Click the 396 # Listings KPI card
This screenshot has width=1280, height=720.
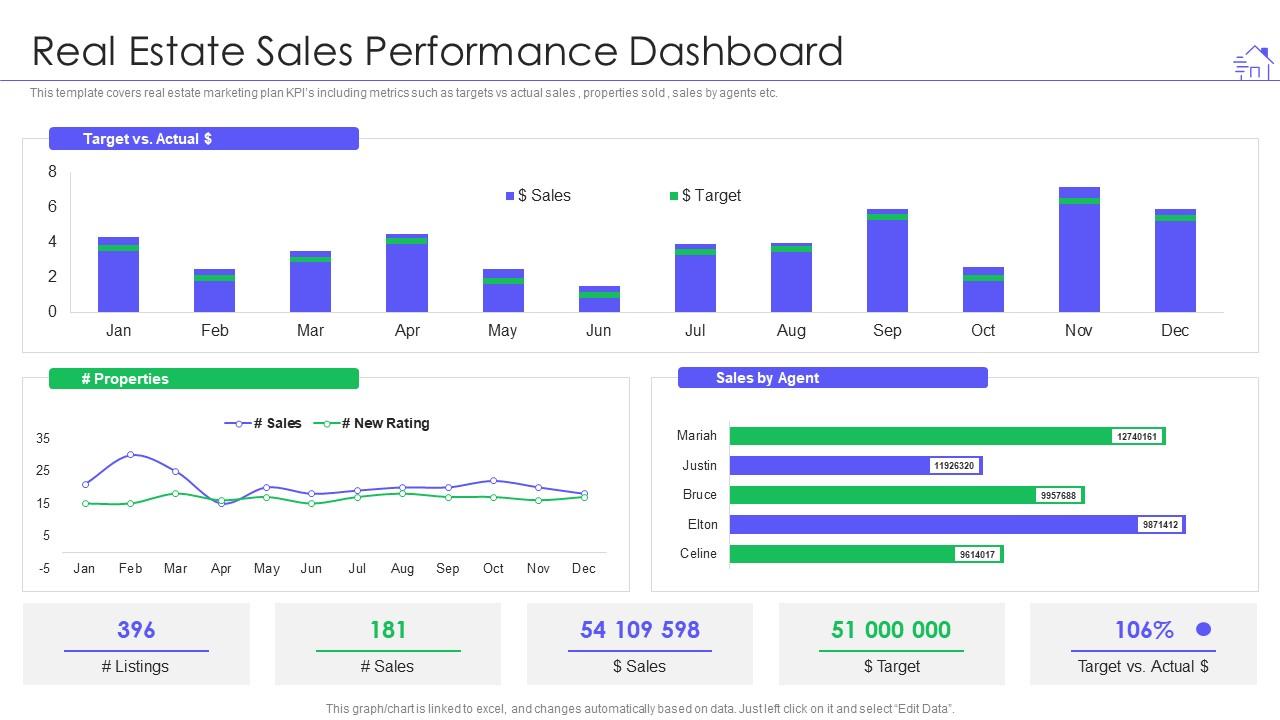pos(136,644)
